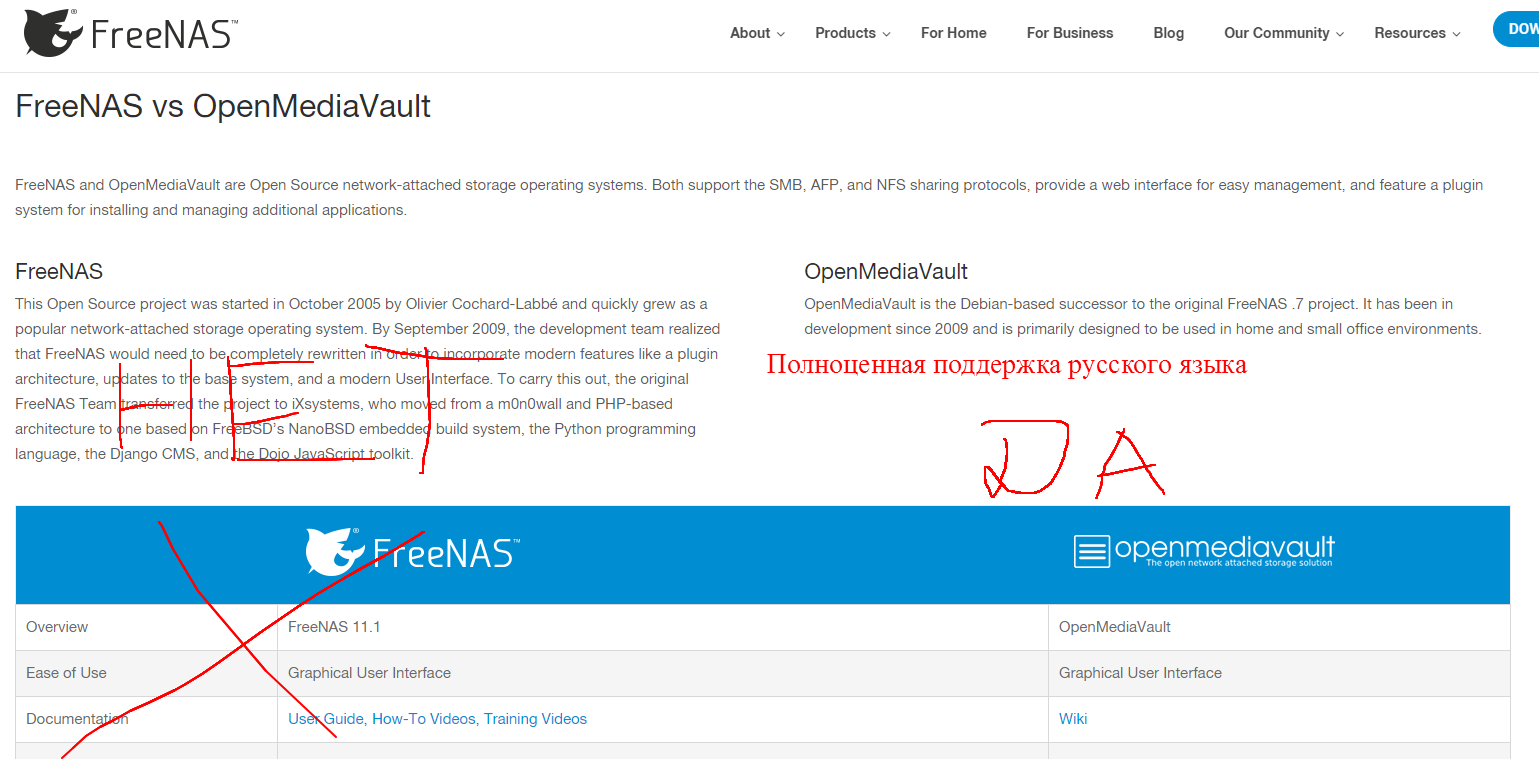Click the FreeNAS logo in the header
This screenshot has width=1539, height=759.
[130, 33]
